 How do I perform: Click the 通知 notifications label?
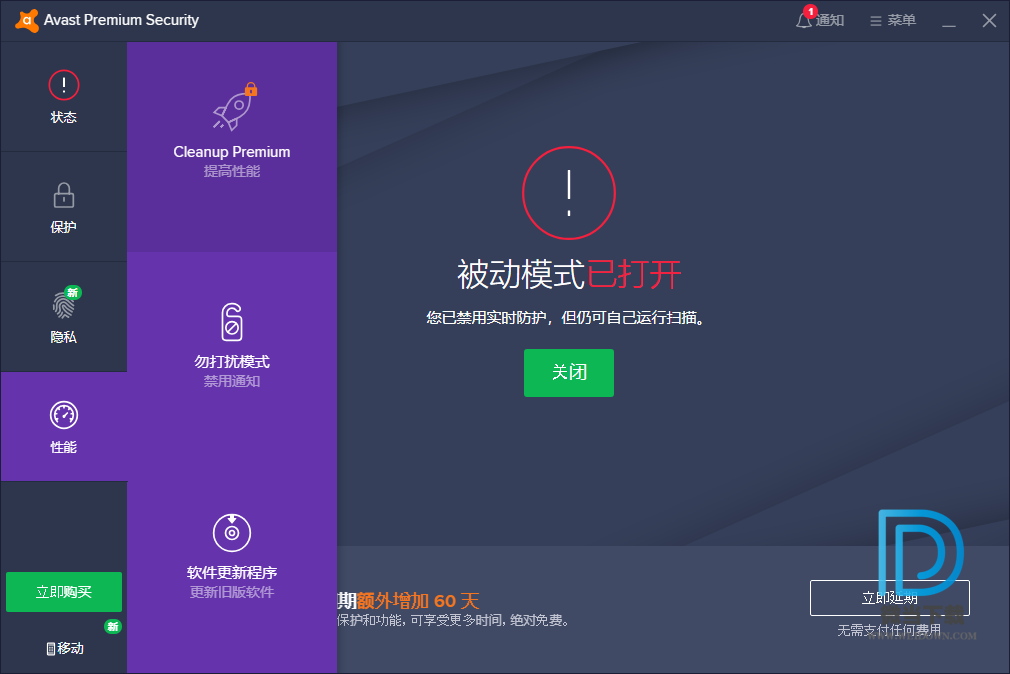[831, 20]
